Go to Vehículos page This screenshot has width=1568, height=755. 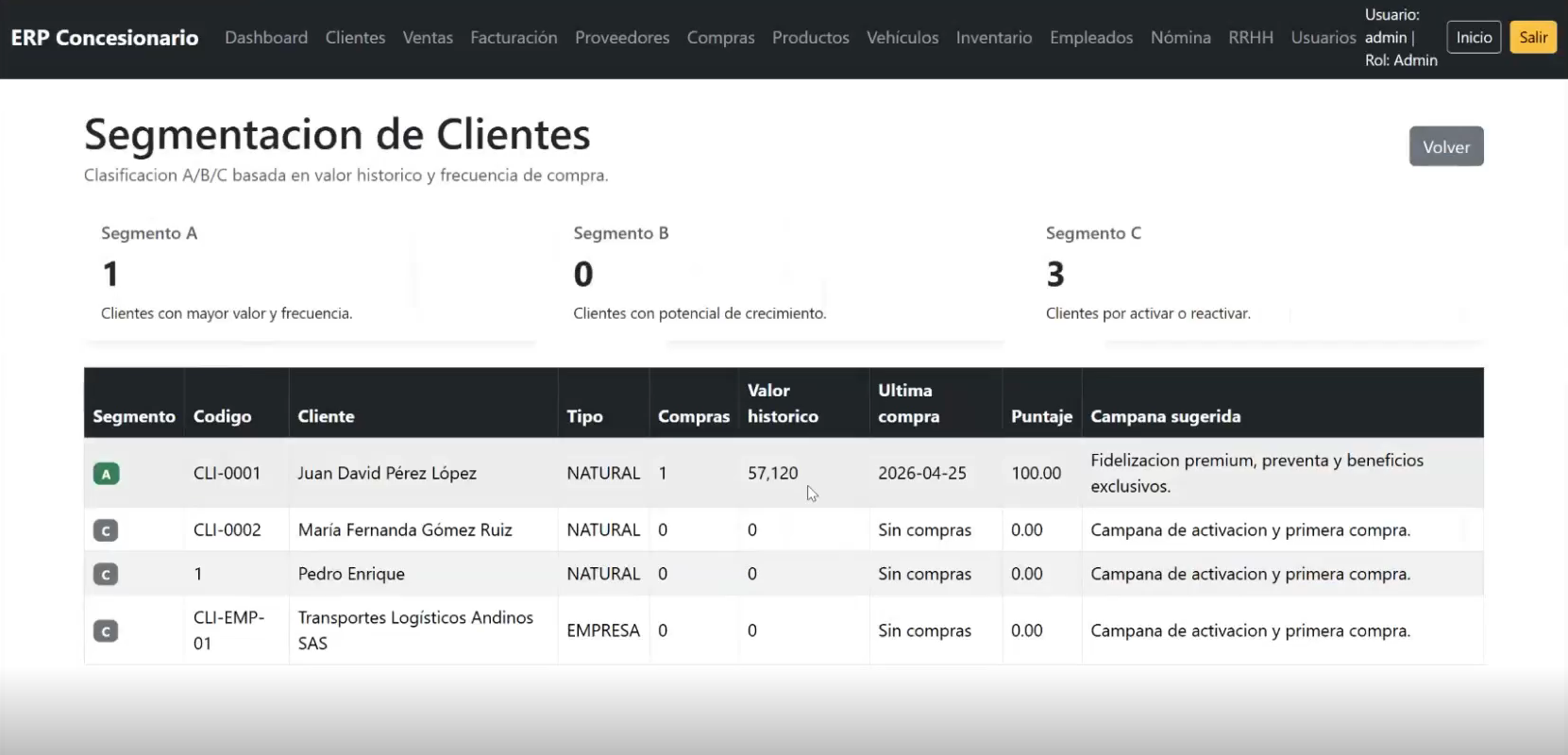(902, 38)
